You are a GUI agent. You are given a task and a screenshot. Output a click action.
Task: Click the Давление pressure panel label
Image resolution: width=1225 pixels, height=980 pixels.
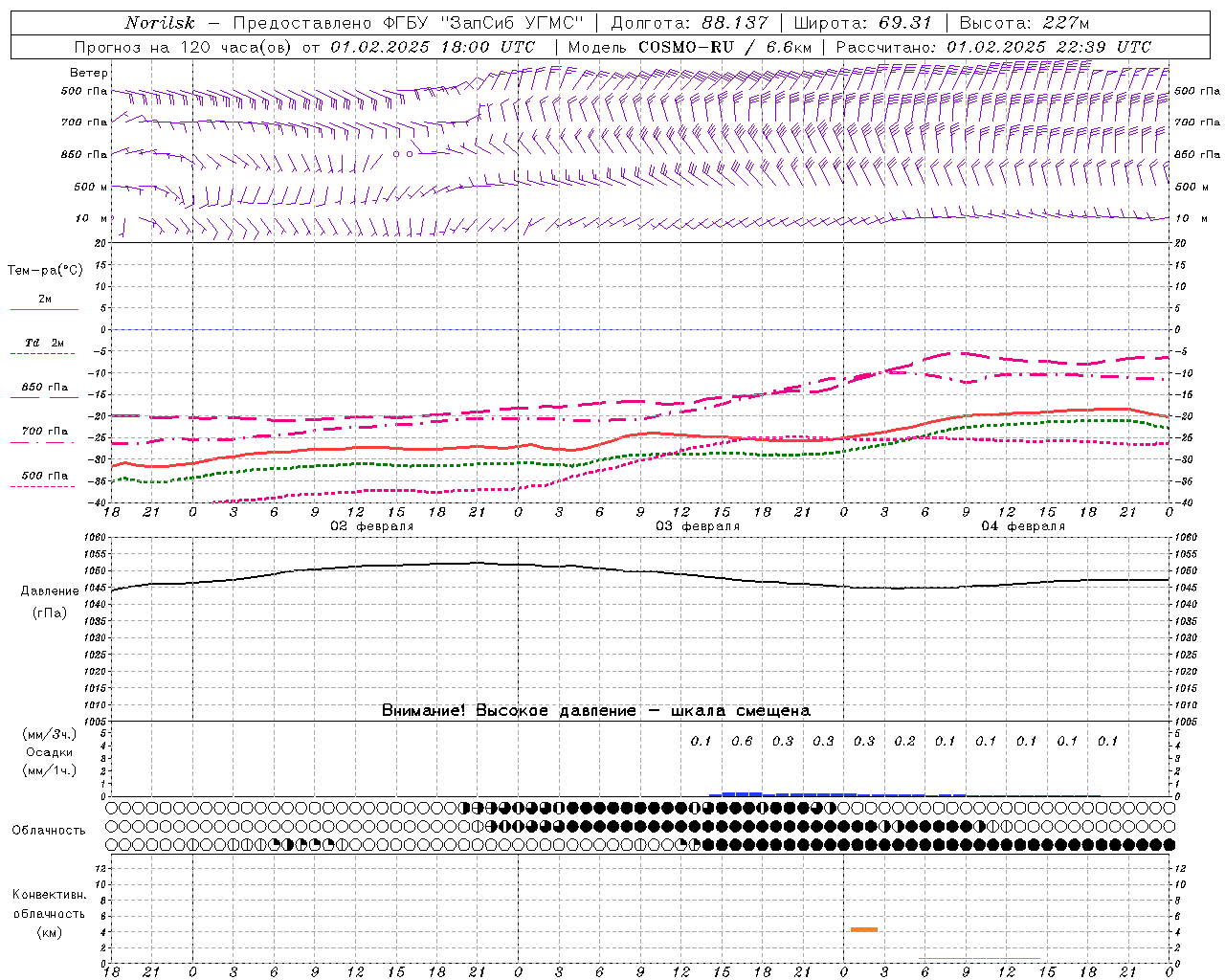[x=50, y=591]
